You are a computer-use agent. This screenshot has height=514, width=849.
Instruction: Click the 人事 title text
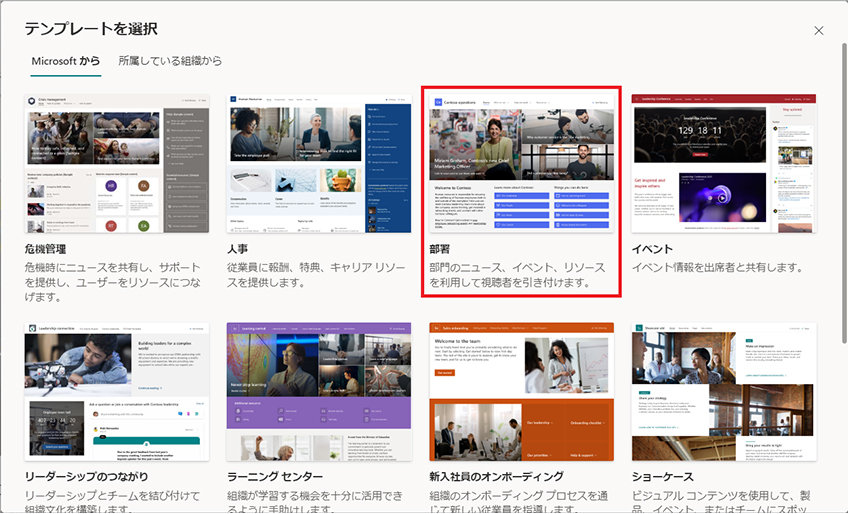[x=237, y=249]
